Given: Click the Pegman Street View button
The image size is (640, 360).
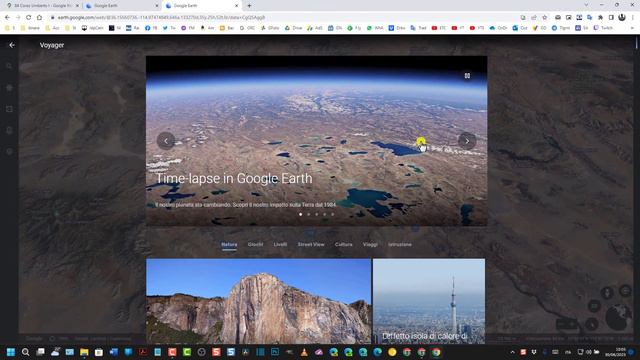Looking at the screenshot, I should point(607,293).
